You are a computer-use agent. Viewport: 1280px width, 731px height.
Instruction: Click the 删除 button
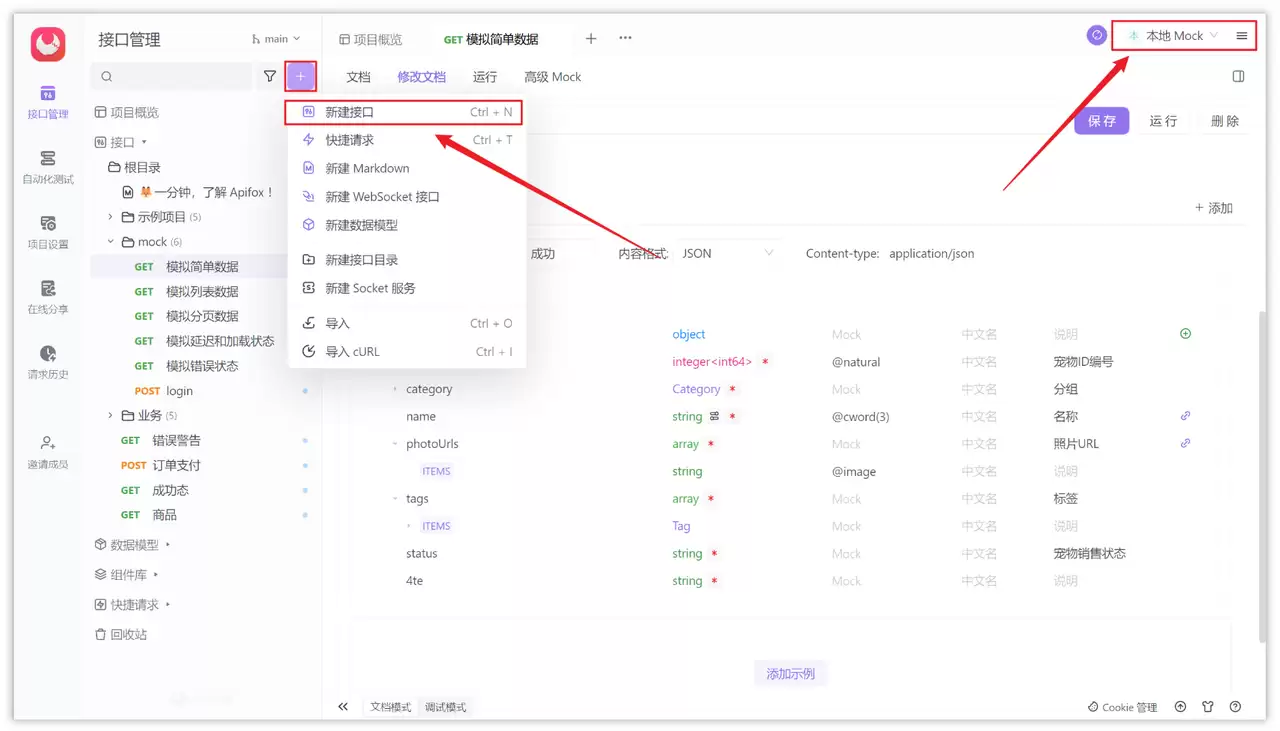(1224, 121)
